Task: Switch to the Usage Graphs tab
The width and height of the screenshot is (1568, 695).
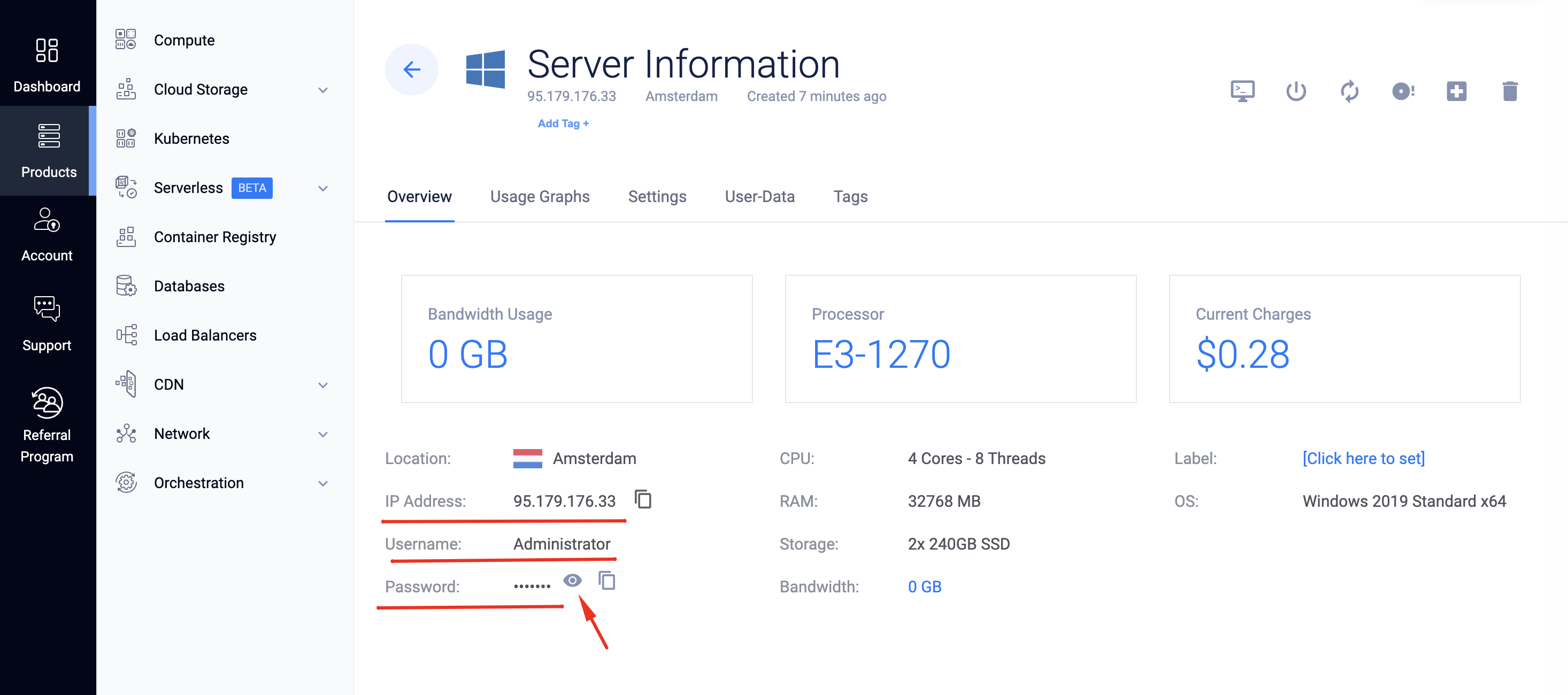Action: point(539,197)
